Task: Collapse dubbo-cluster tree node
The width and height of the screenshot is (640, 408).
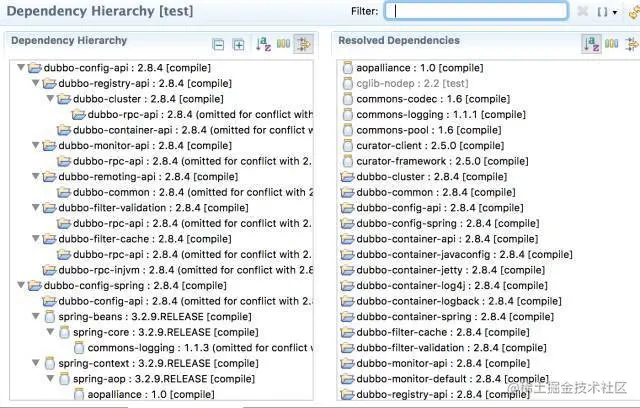Action: [x=50, y=98]
